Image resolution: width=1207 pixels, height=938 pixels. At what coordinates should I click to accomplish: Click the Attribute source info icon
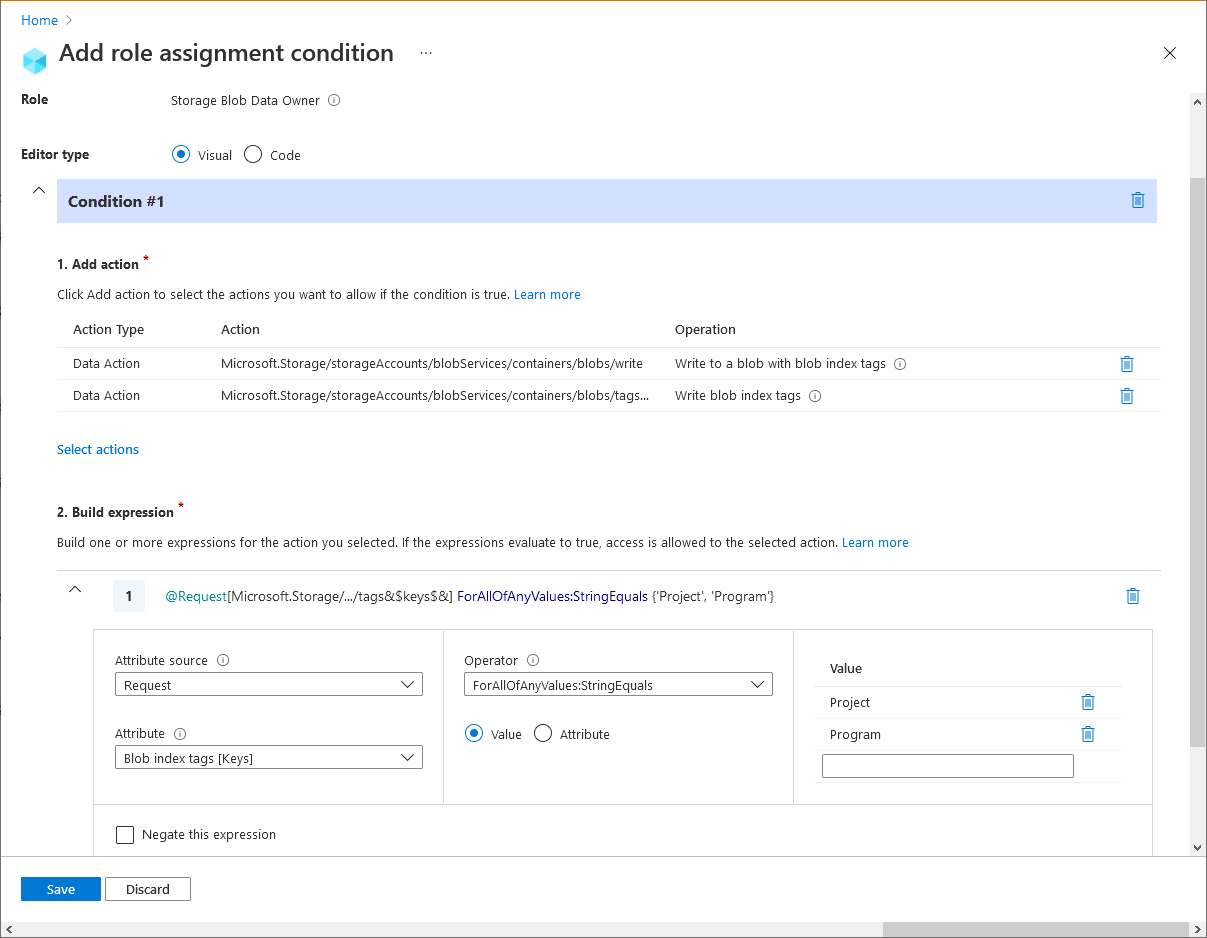[x=222, y=660]
